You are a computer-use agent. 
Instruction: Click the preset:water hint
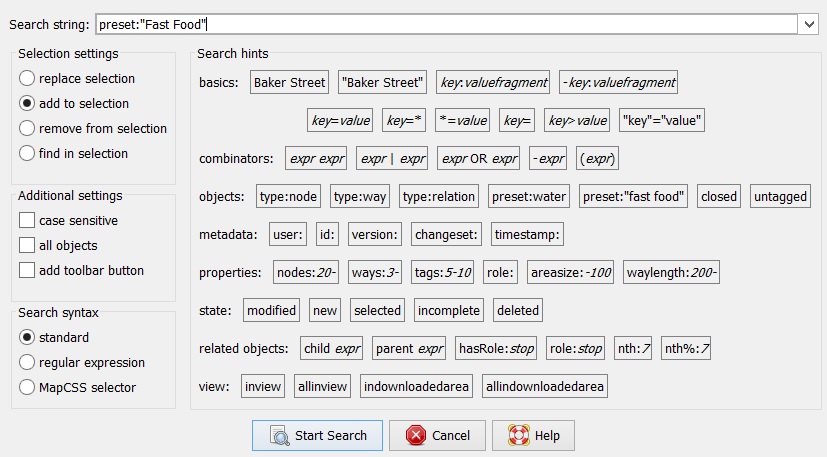529,196
